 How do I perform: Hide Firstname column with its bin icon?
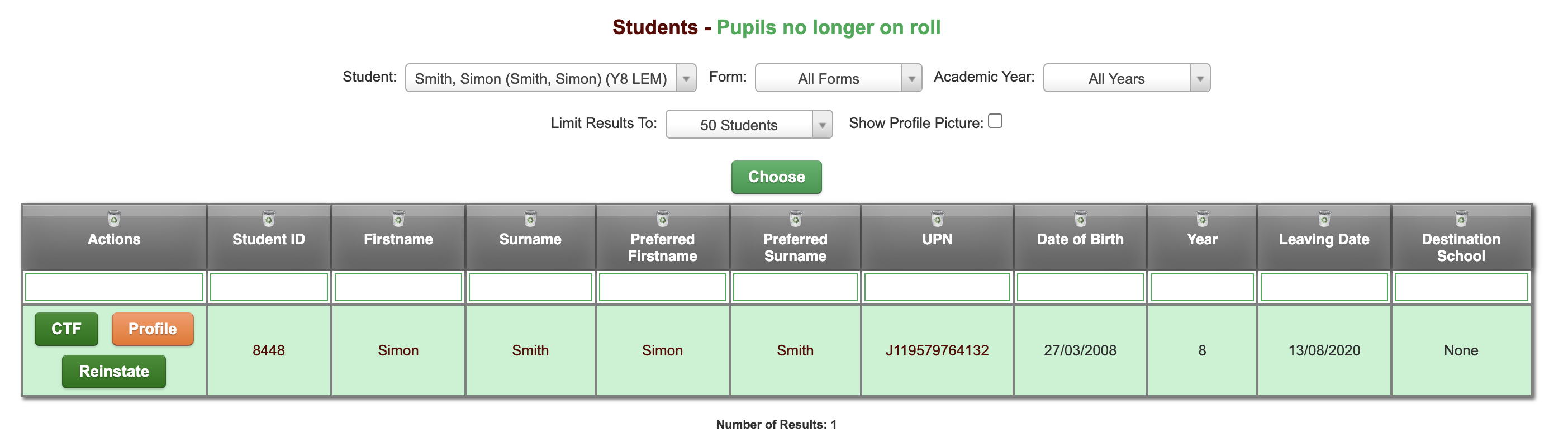(x=398, y=218)
